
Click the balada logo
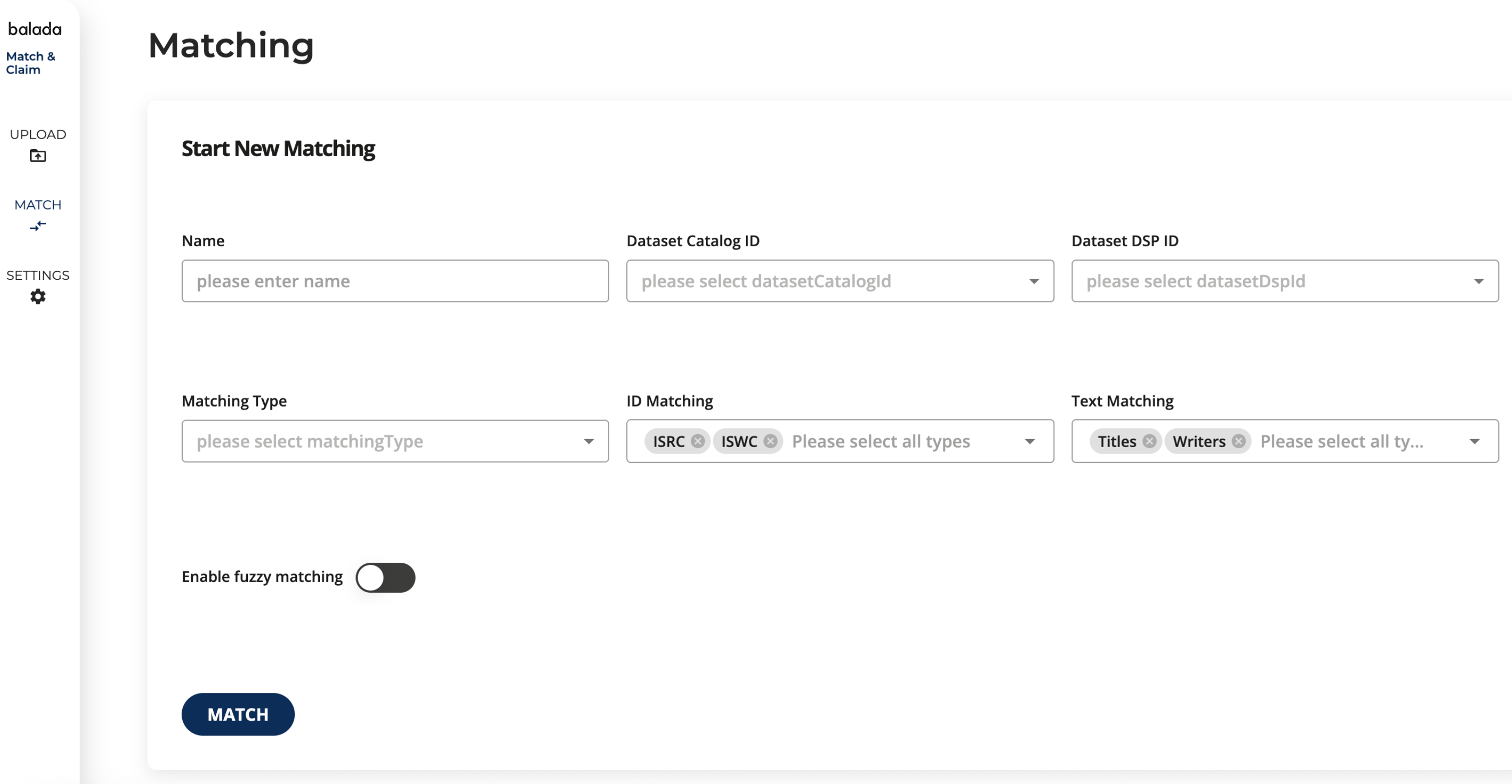(35, 29)
